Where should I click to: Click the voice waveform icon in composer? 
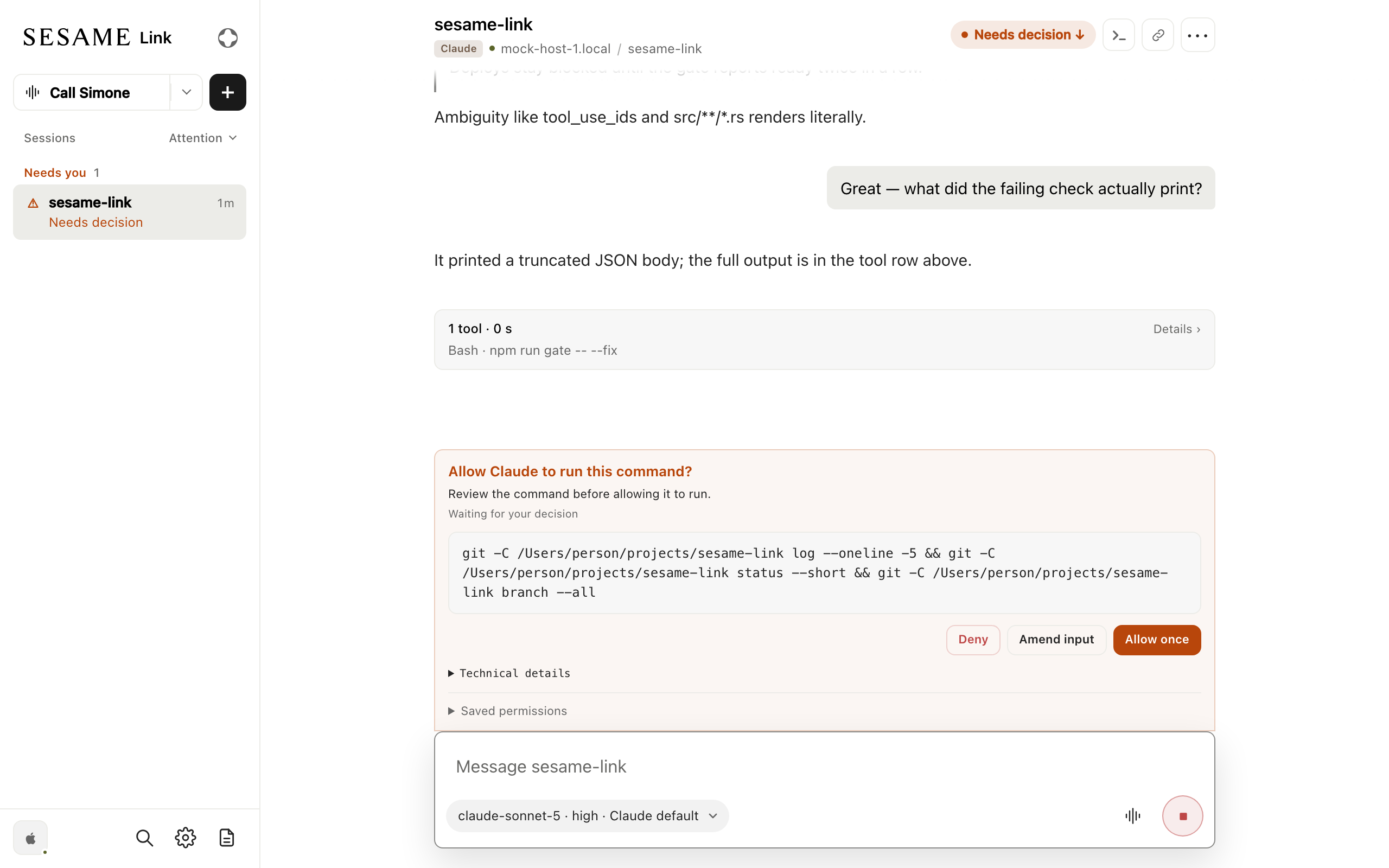point(1132,816)
